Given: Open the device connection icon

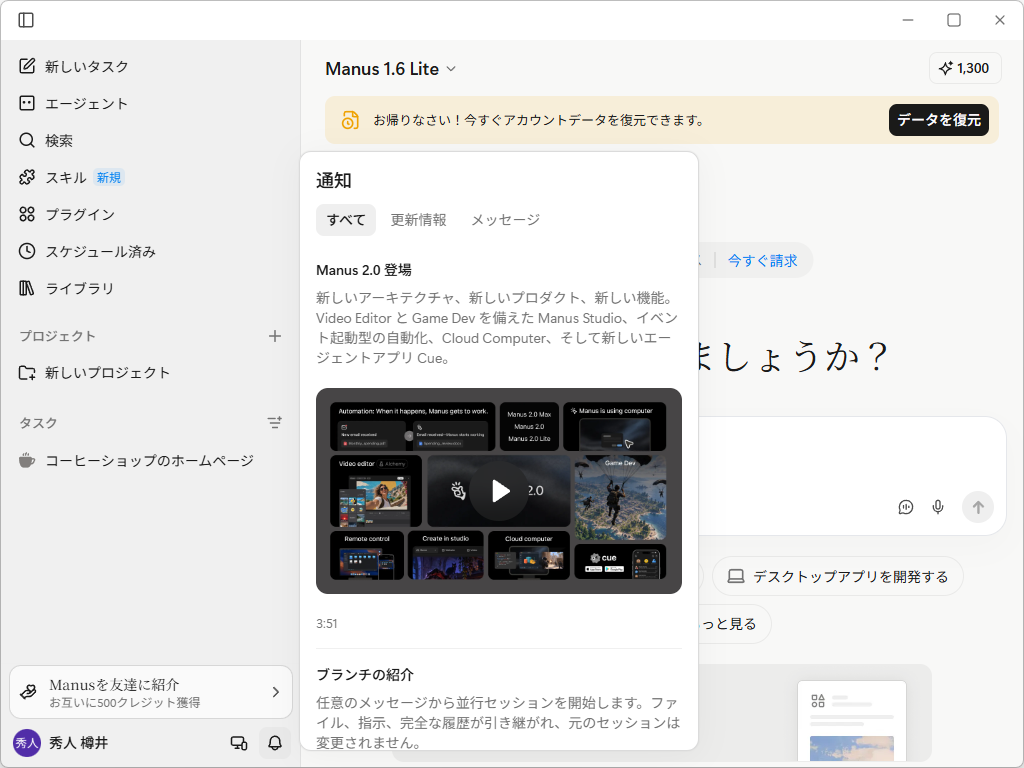Looking at the screenshot, I should (x=239, y=743).
